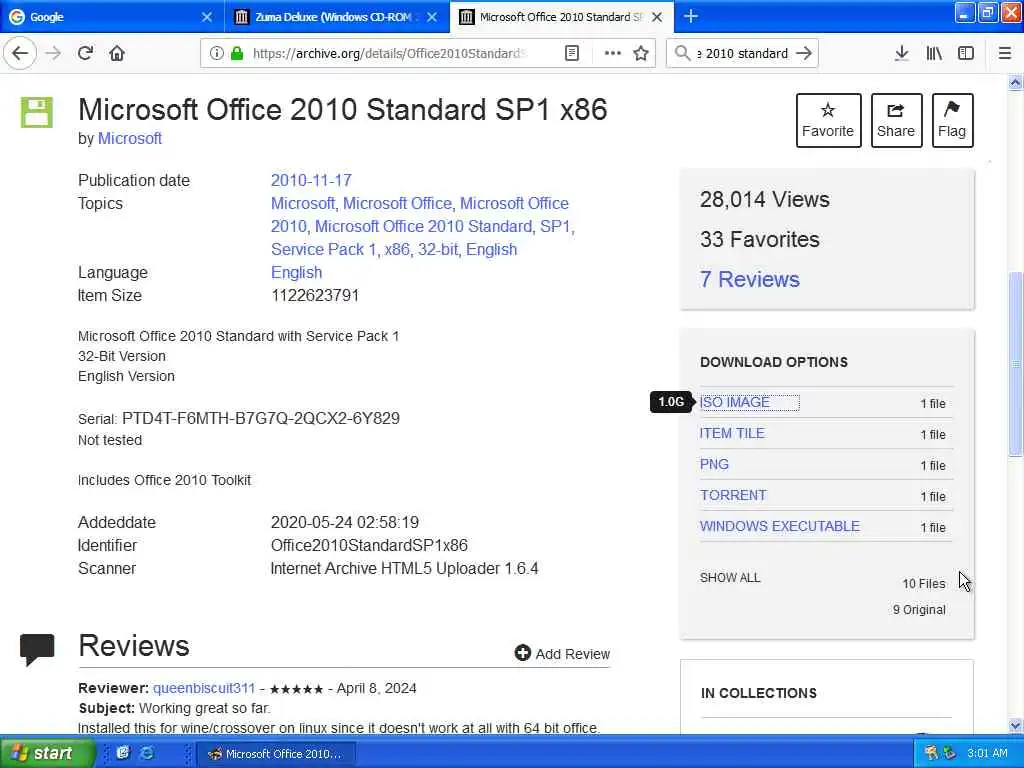The image size is (1024, 768).
Task: Open Firefox hamburger menu
Action: click(x=1005, y=53)
